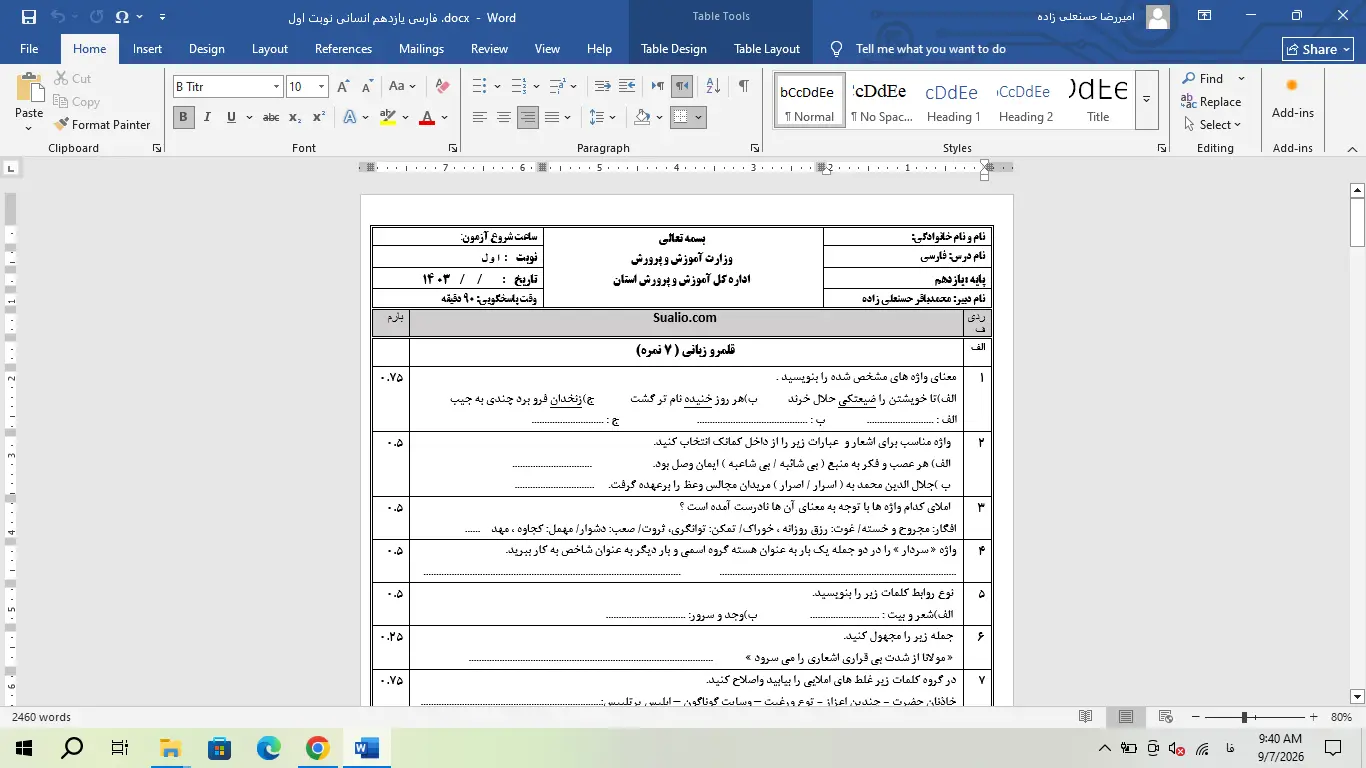Screen dimensions: 1366x768
Task: Toggle Italic formatting
Action: point(207,117)
